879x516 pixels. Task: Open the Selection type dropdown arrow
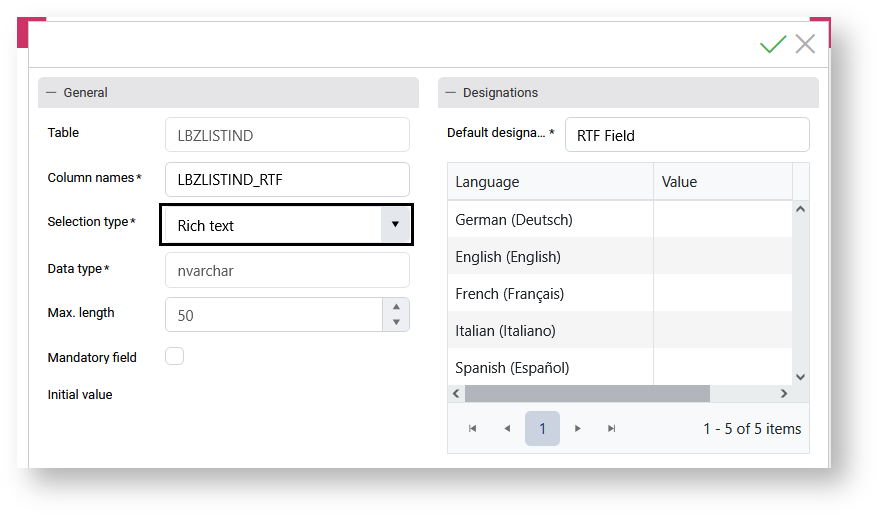pyautogui.click(x=395, y=224)
